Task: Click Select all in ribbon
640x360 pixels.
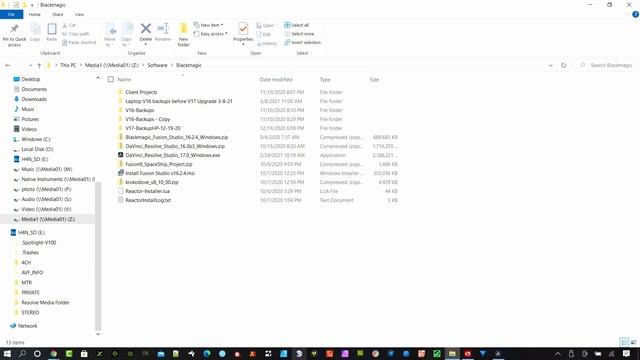Action: click(x=297, y=25)
